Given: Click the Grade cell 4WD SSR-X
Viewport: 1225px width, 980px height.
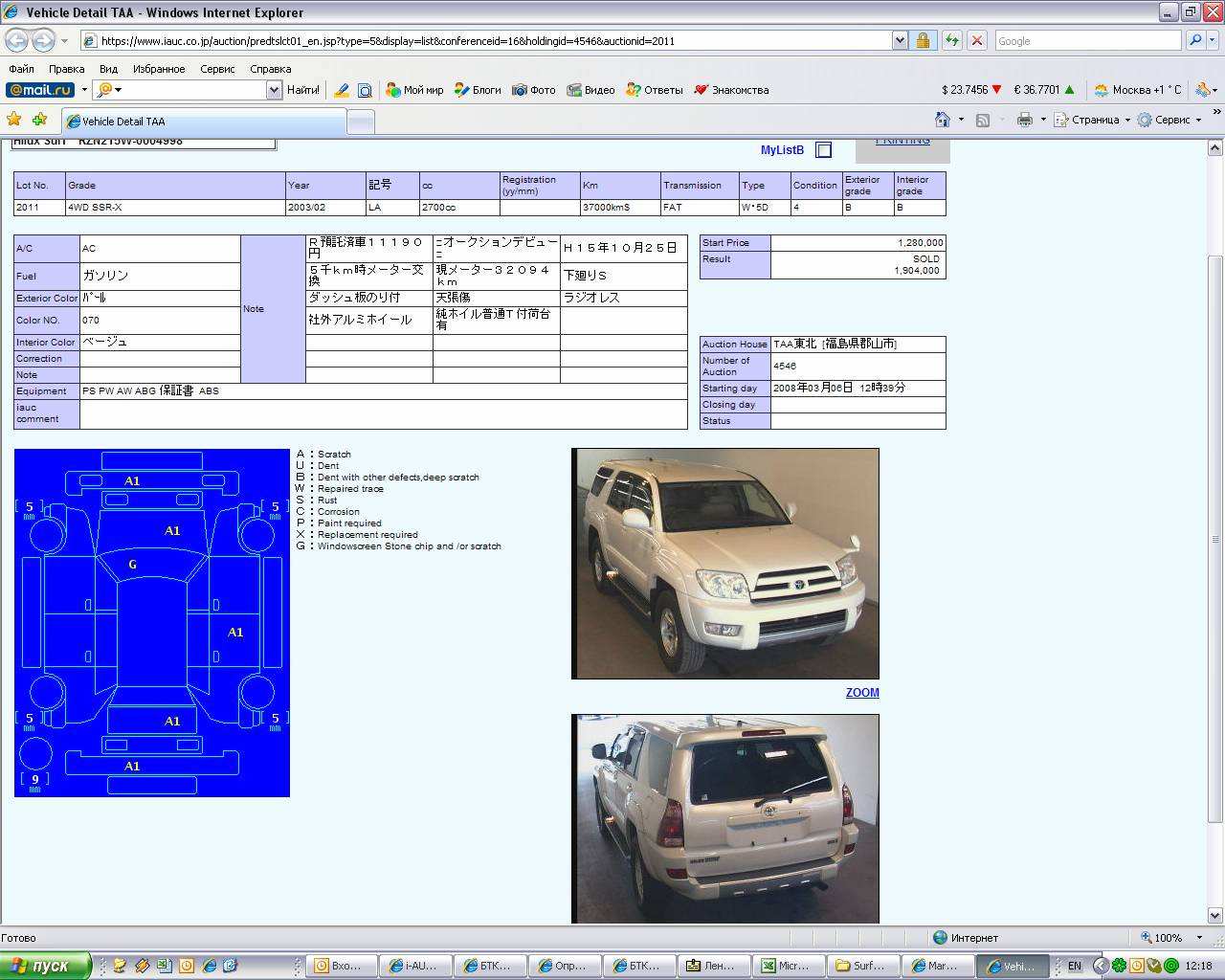Looking at the screenshot, I should click(x=176, y=208).
